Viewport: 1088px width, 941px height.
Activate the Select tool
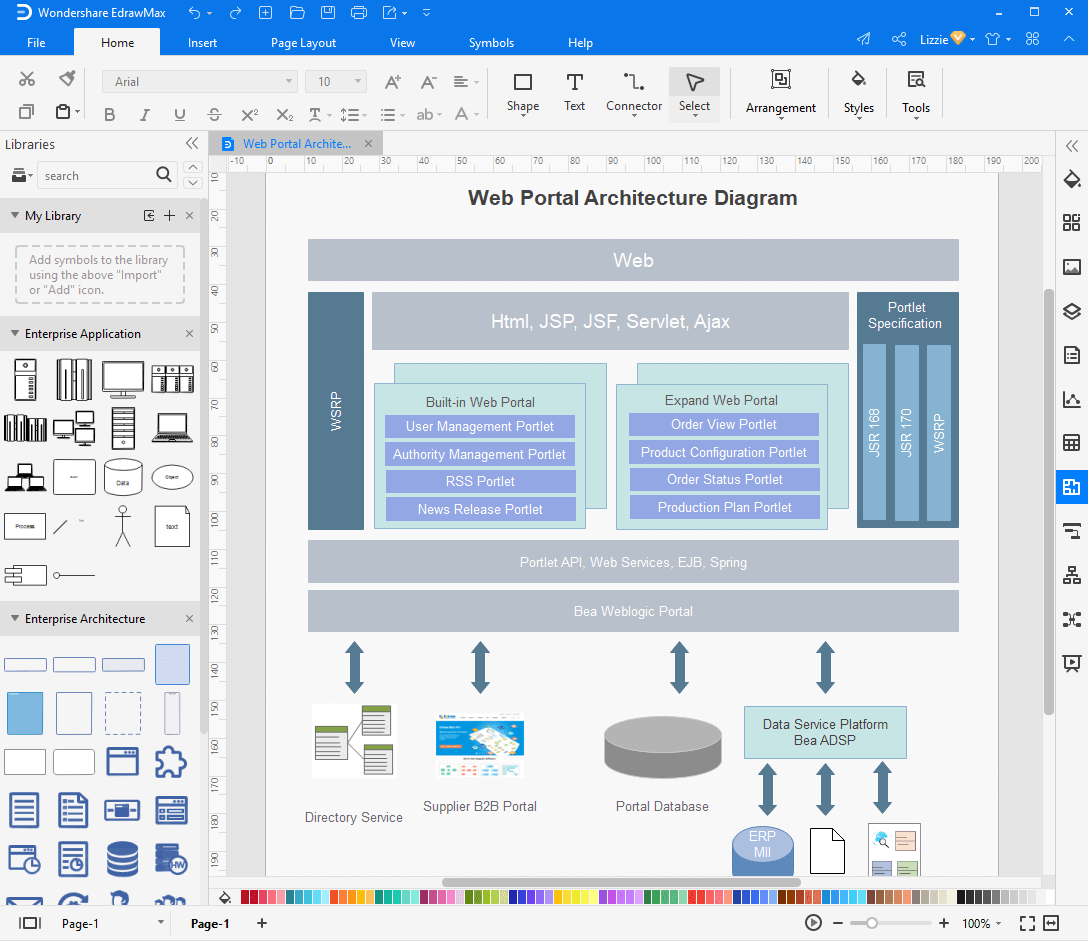(694, 93)
